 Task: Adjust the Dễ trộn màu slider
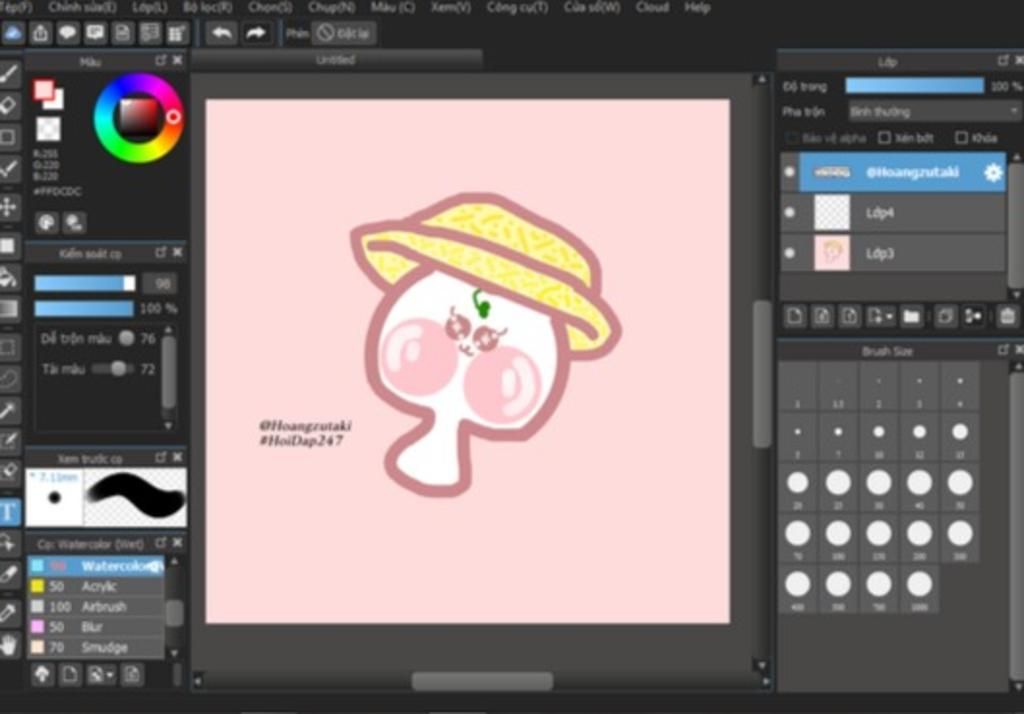127,338
